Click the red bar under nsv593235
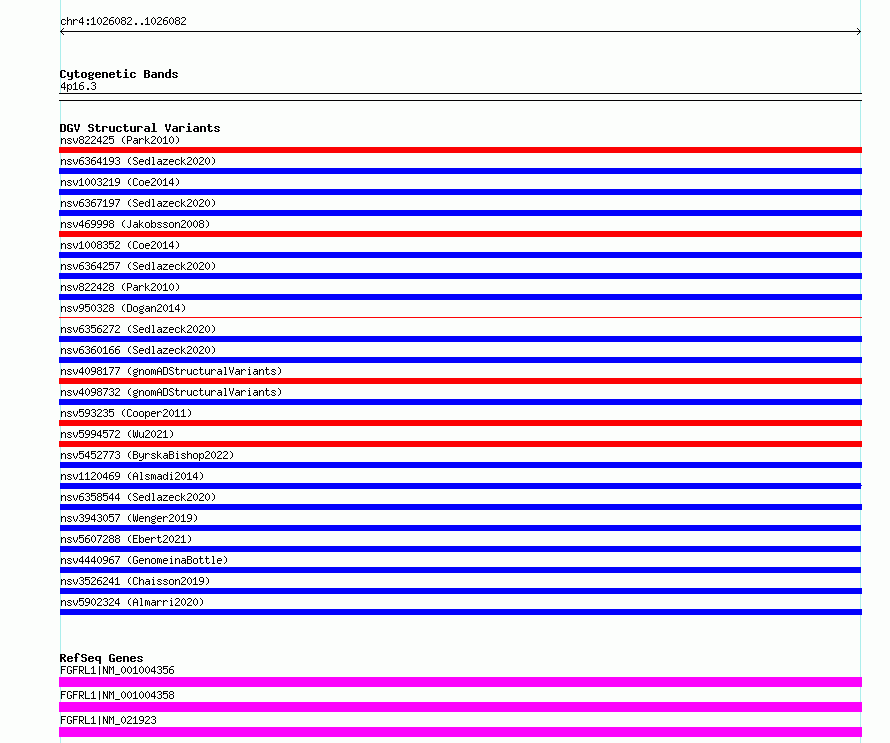890x743 pixels. (460, 423)
